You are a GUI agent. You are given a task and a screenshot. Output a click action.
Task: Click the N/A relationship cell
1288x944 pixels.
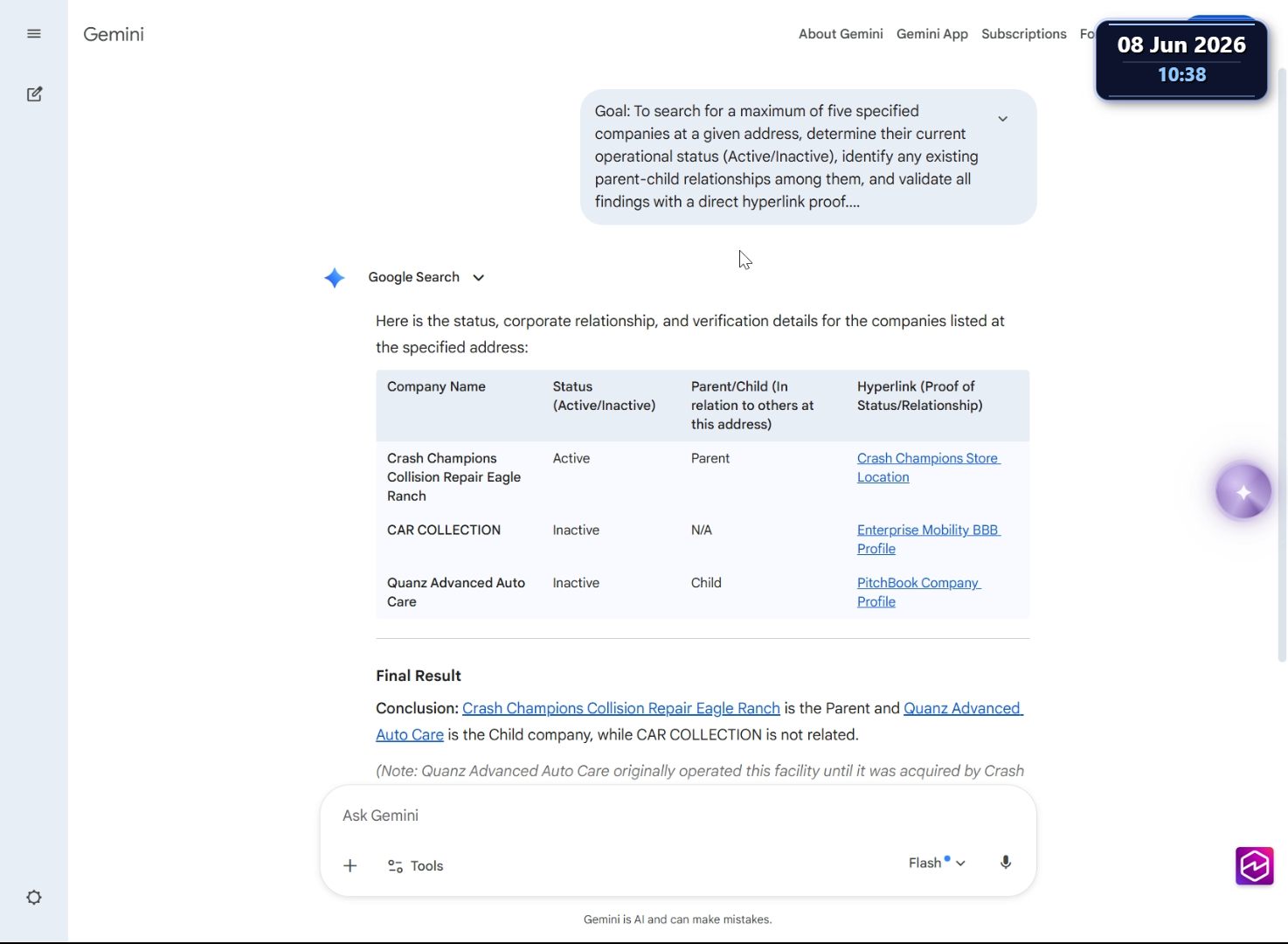coord(702,530)
